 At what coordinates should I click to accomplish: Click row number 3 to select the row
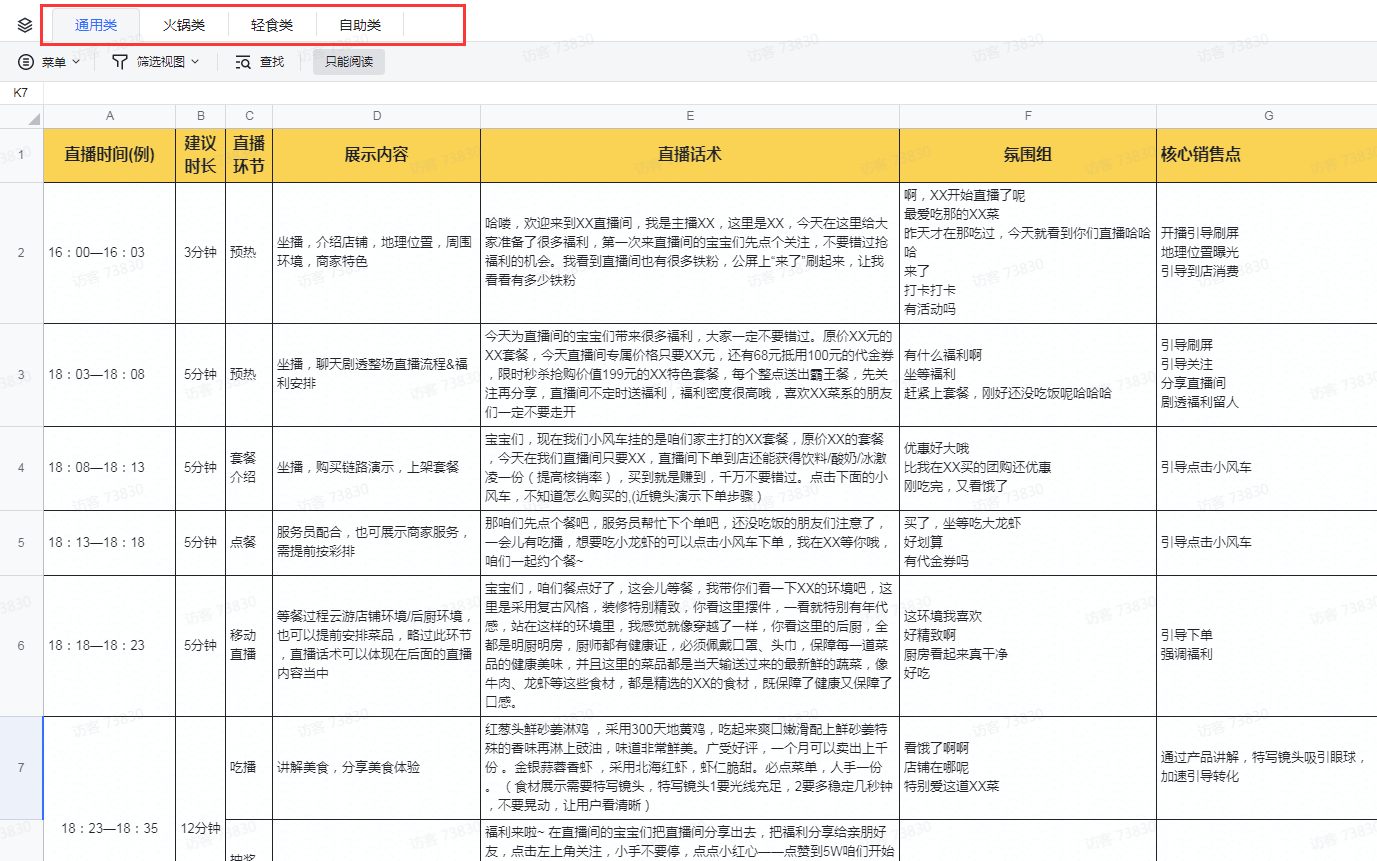(x=21, y=374)
